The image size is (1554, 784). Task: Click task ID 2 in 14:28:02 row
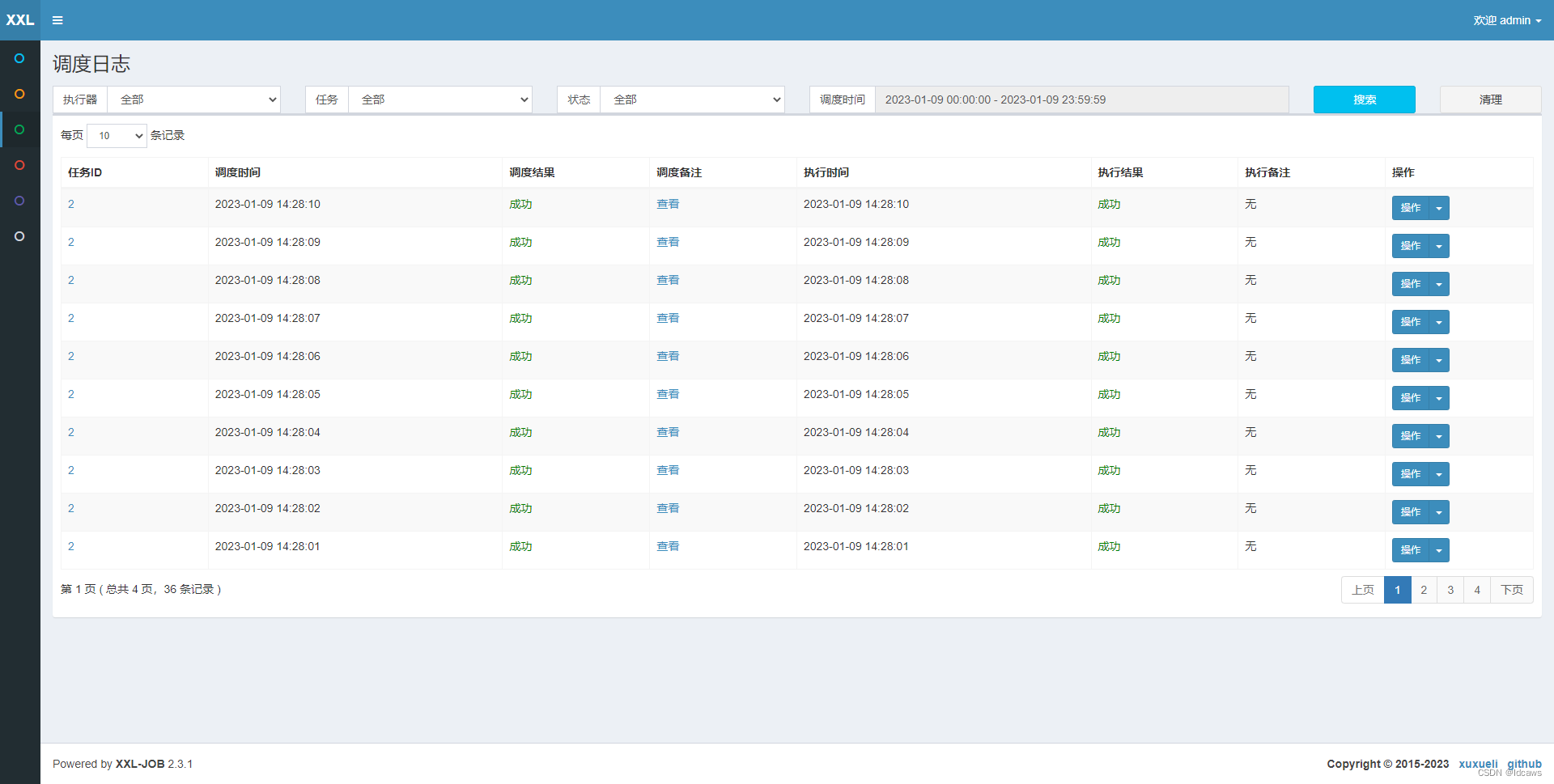pos(71,508)
